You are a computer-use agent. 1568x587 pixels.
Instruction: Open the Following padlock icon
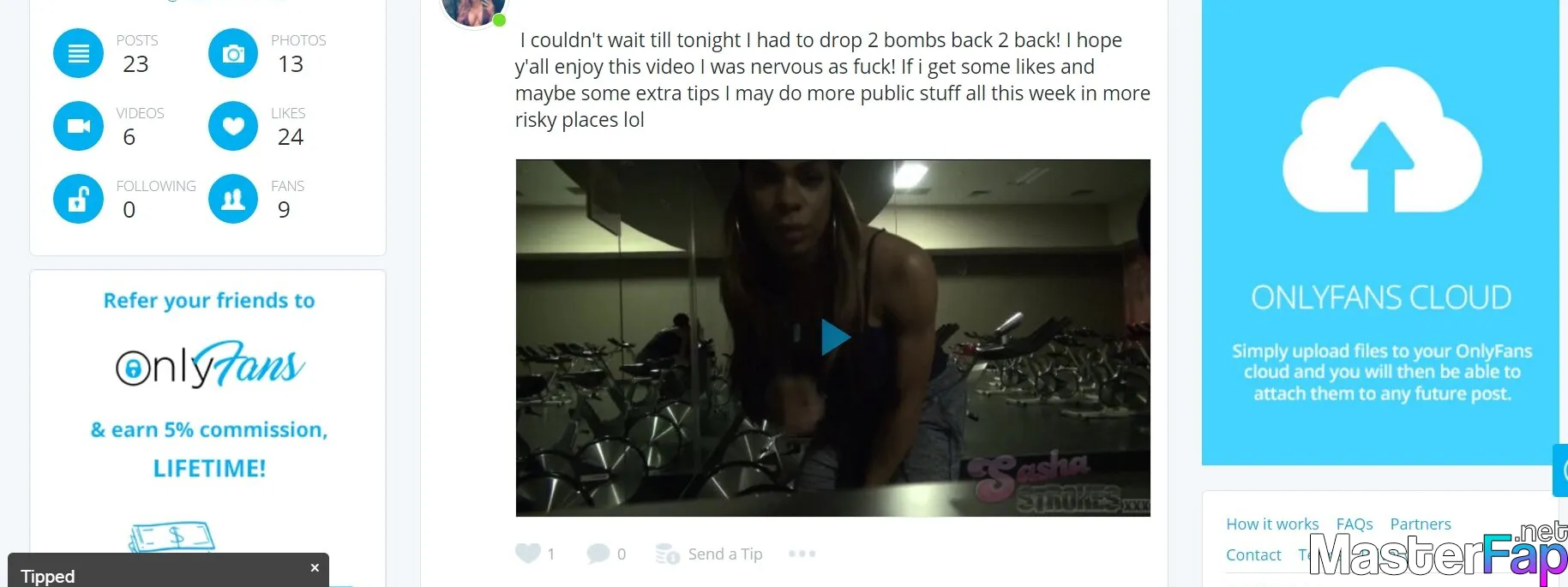78,199
